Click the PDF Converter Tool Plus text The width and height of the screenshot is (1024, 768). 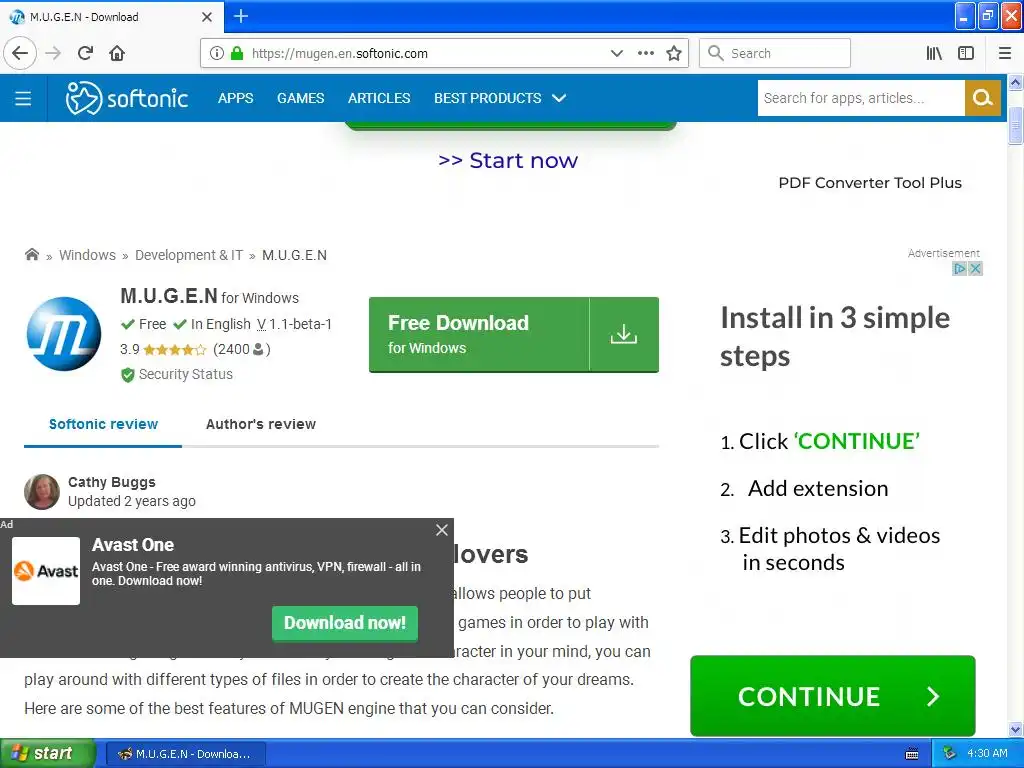click(x=870, y=183)
